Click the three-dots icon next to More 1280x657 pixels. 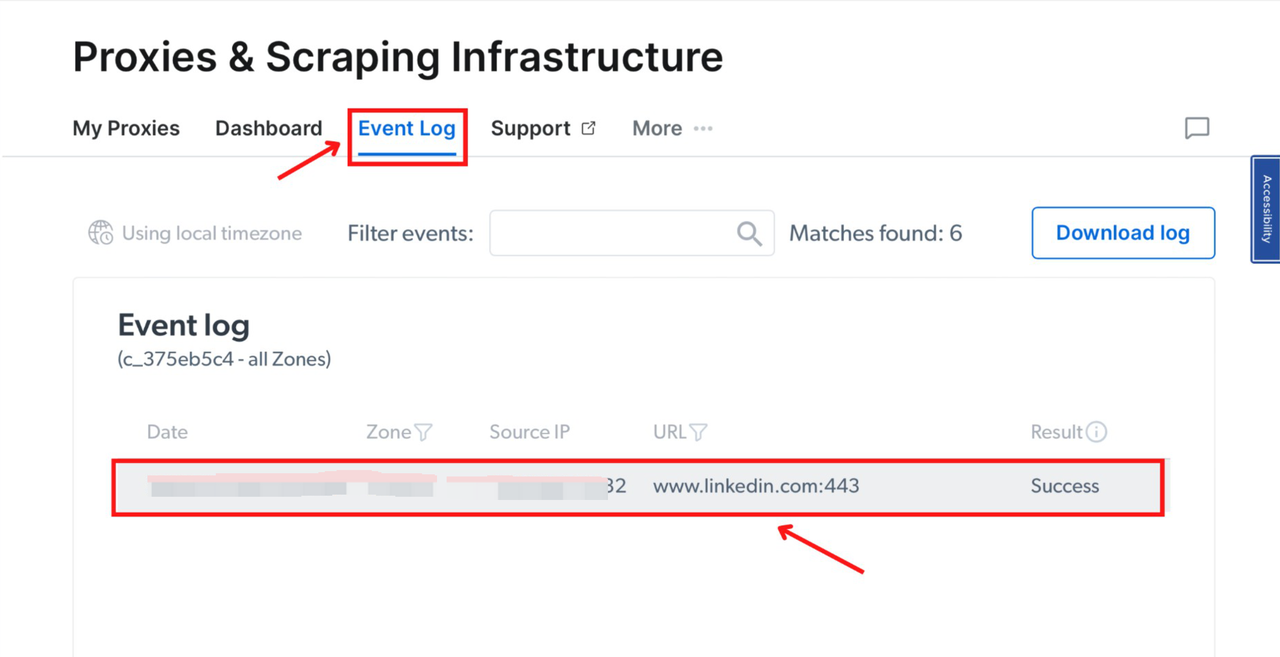point(703,128)
